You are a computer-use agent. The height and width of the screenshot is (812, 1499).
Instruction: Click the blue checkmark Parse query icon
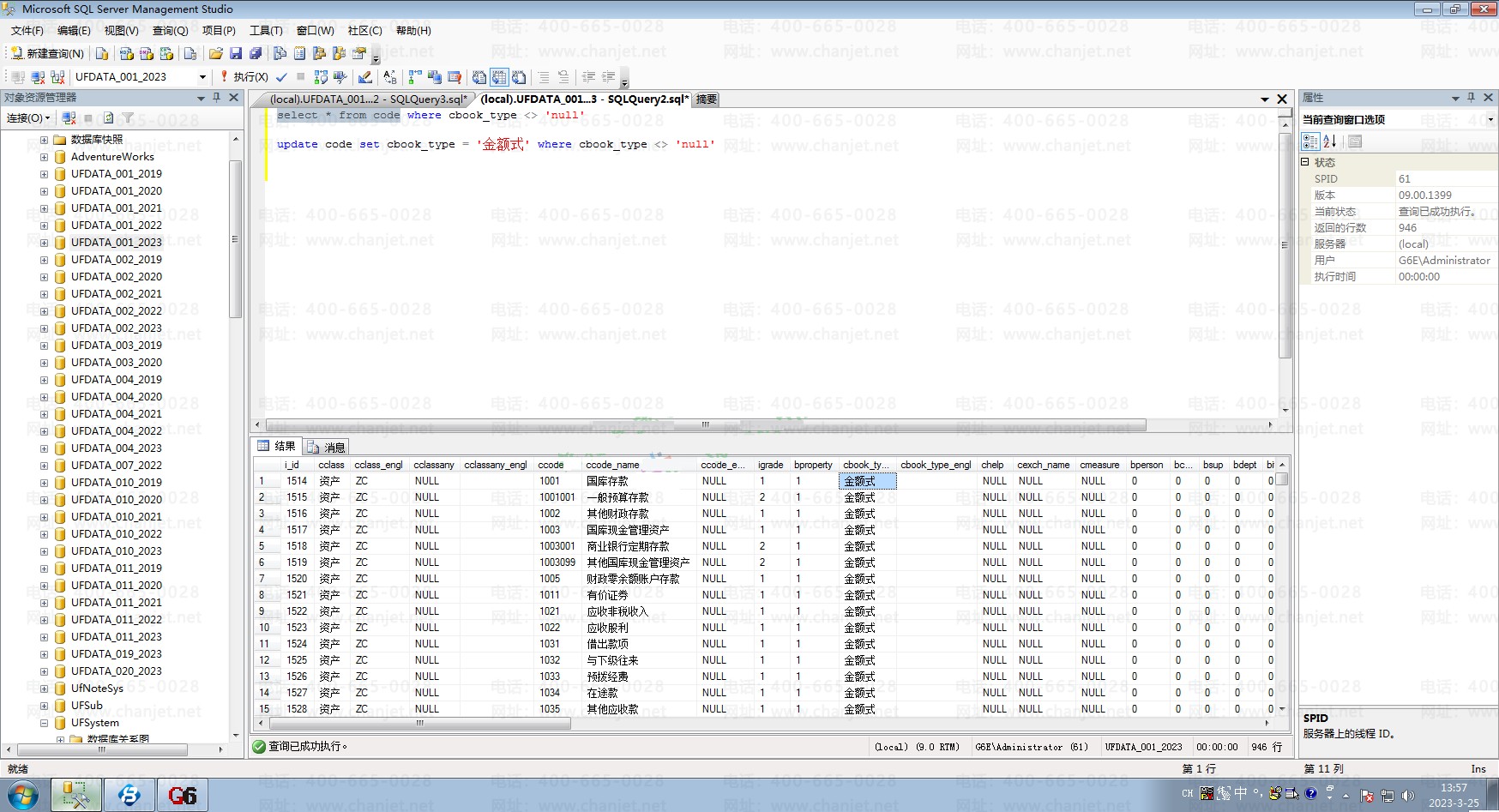click(281, 76)
